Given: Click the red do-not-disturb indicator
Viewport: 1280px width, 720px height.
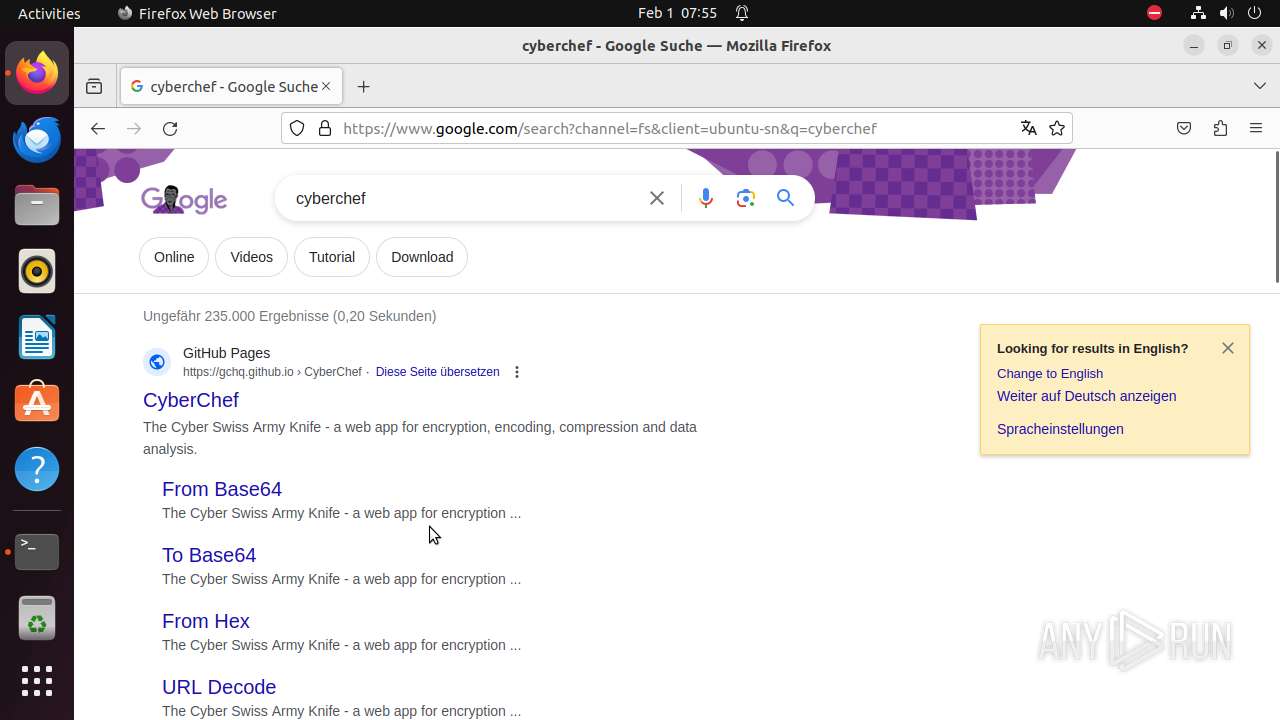Looking at the screenshot, I should (x=1154, y=13).
